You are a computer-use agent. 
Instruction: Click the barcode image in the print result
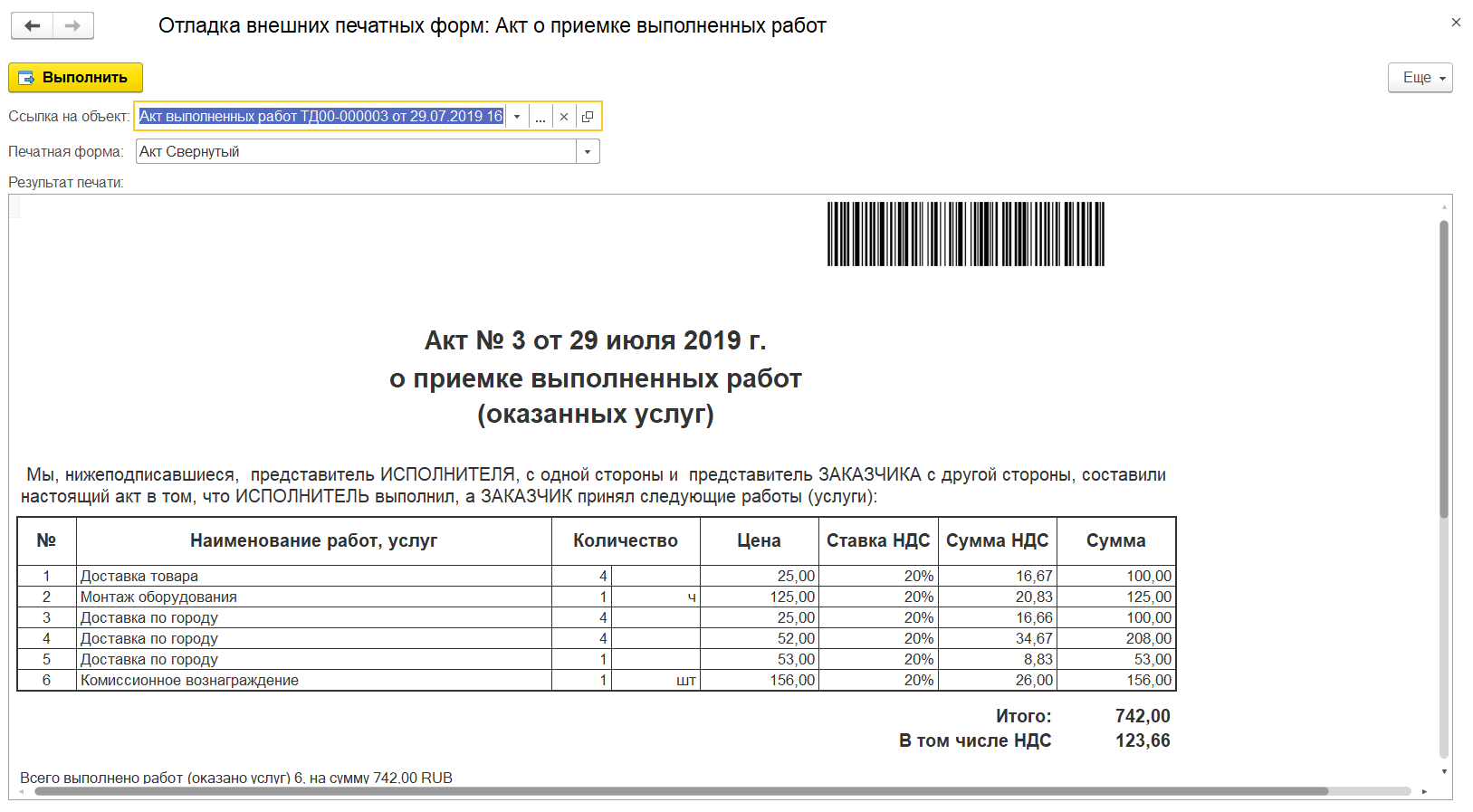965,234
